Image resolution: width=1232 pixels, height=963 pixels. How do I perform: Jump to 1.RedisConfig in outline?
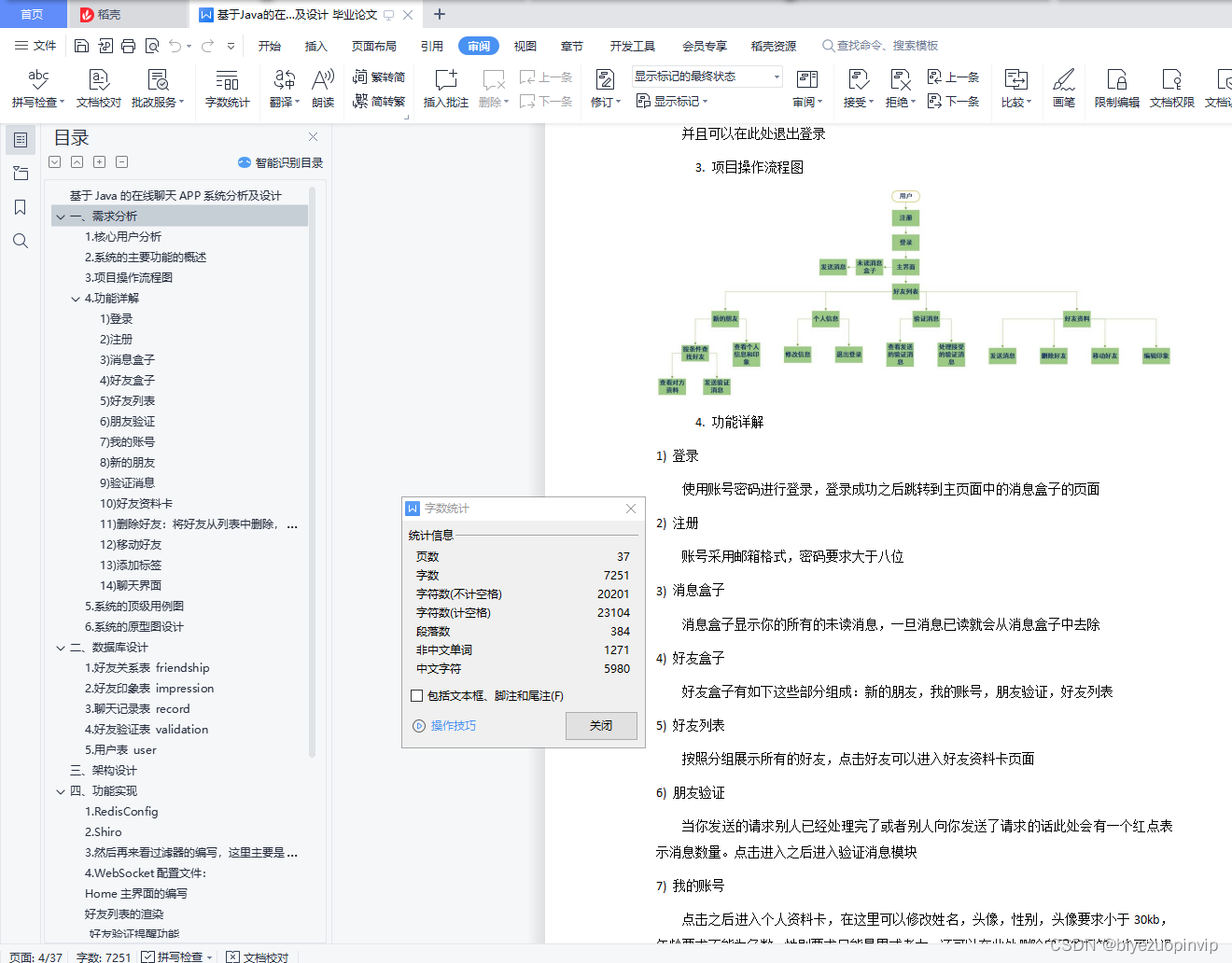[121, 812]
